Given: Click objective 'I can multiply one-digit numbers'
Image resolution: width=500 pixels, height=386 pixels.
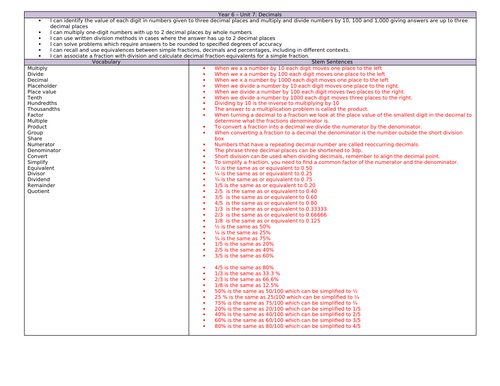Looking at the screenshot, I should (x=151, y=32).
